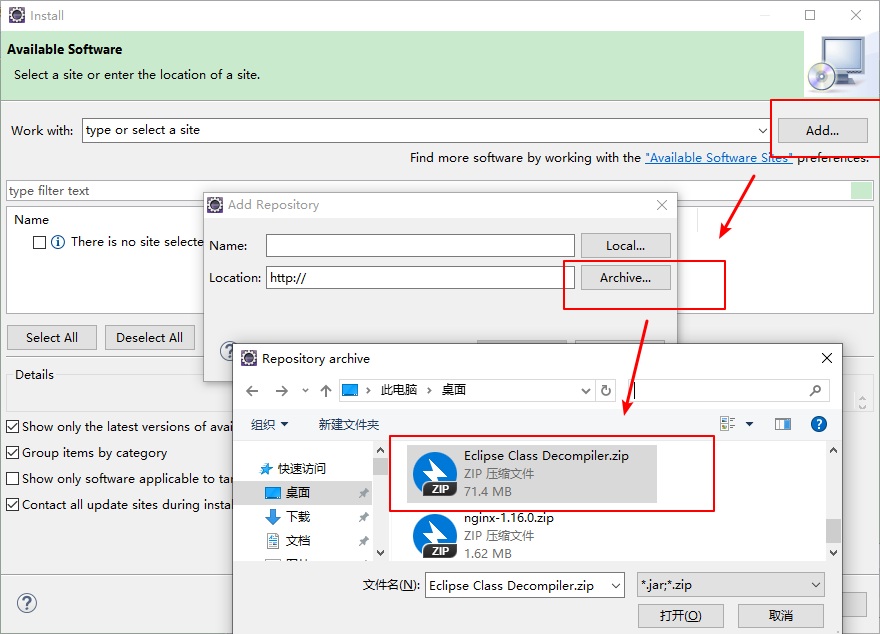This screenshot has width=880, height=634.
Task: Click the search magnifier icon
Action: point(815,390)
